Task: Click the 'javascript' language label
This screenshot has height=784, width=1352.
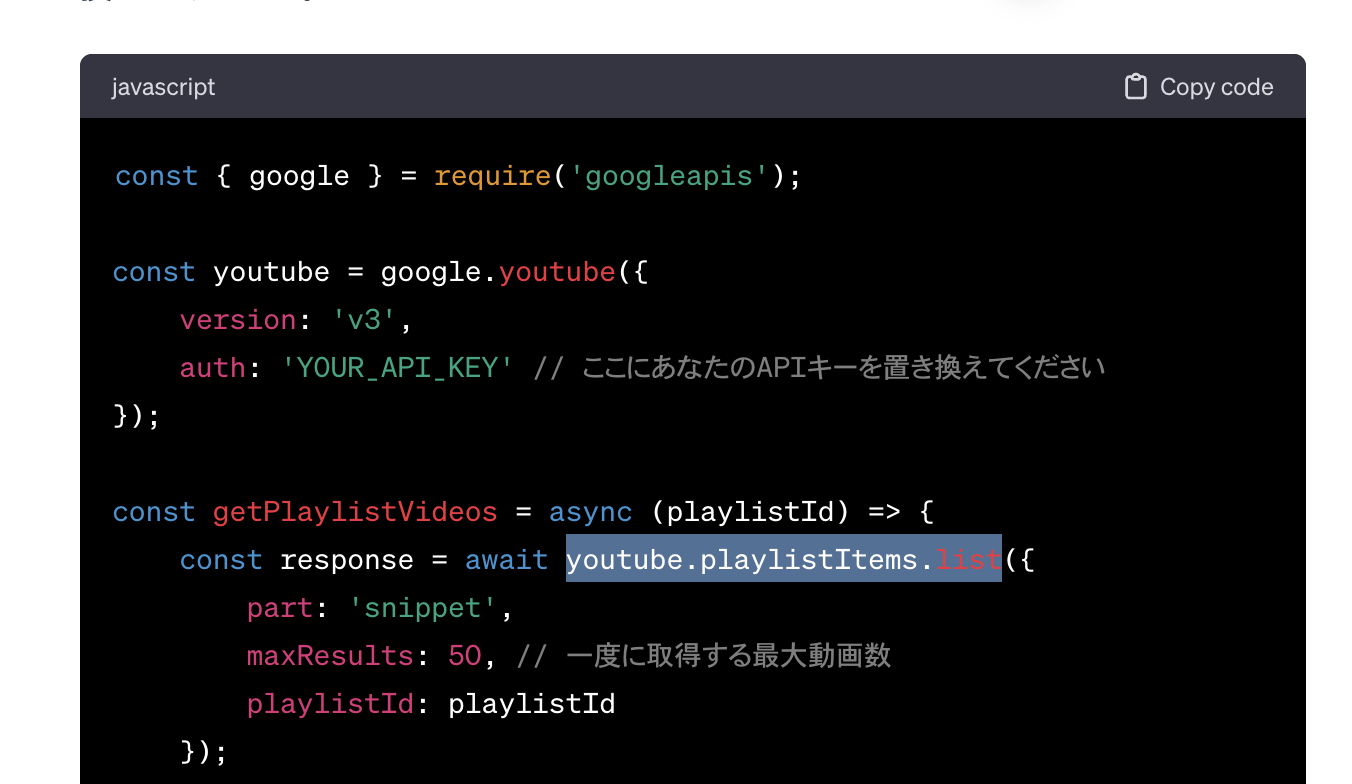Action: pos(163,87)
